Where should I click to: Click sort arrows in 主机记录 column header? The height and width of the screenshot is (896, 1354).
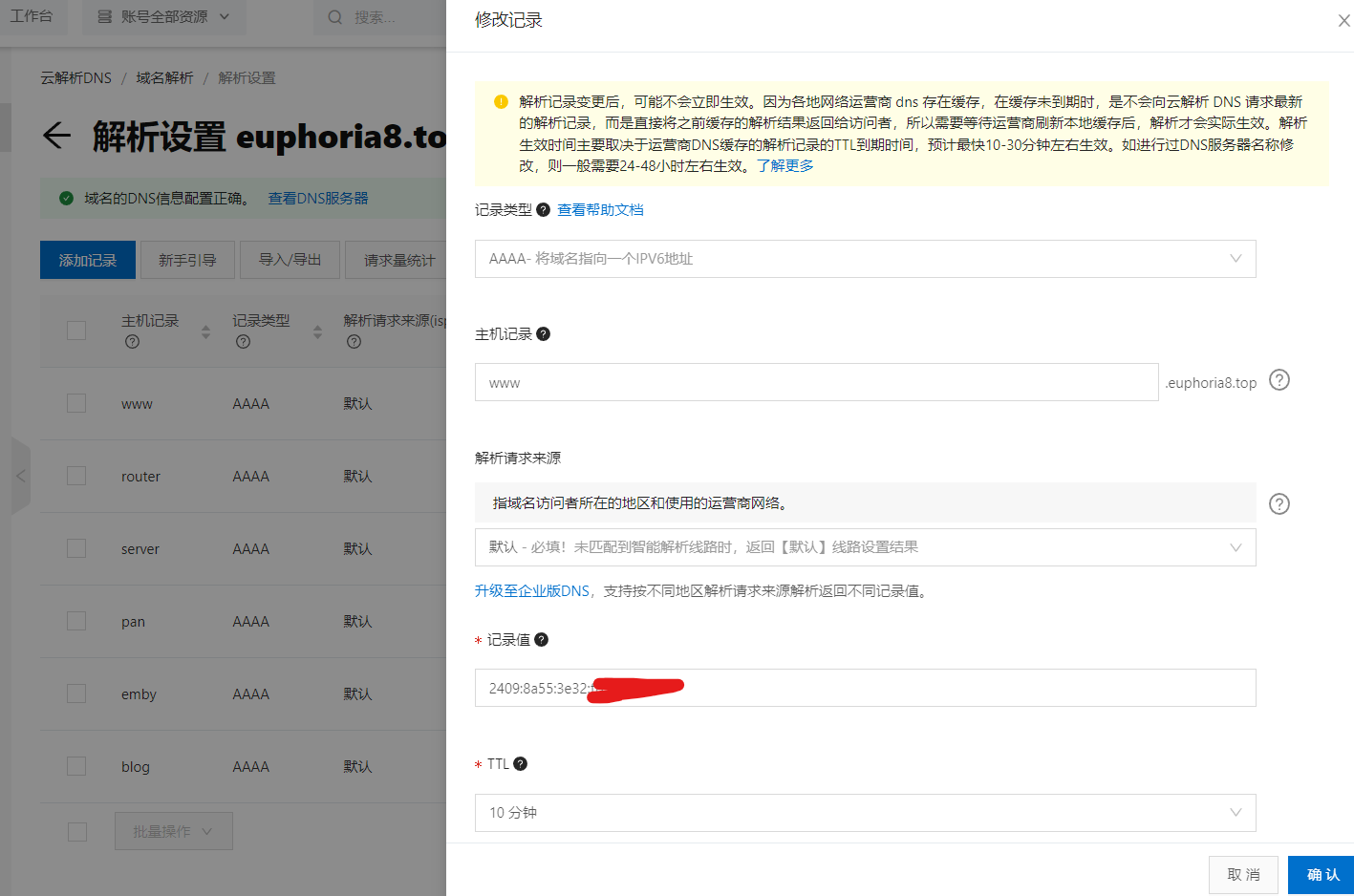205,331
